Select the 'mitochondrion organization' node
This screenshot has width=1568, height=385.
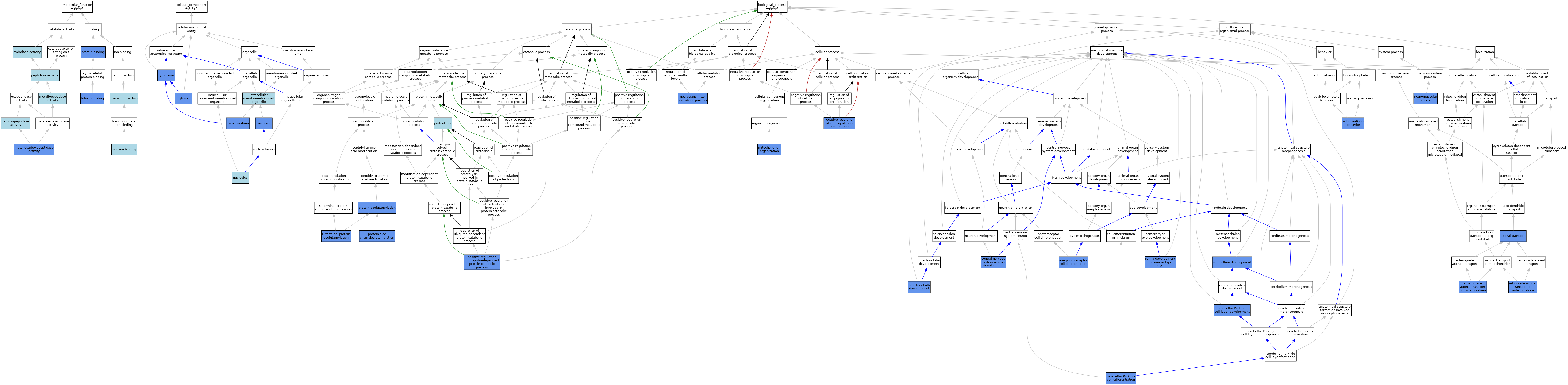(x=769, y=149)
